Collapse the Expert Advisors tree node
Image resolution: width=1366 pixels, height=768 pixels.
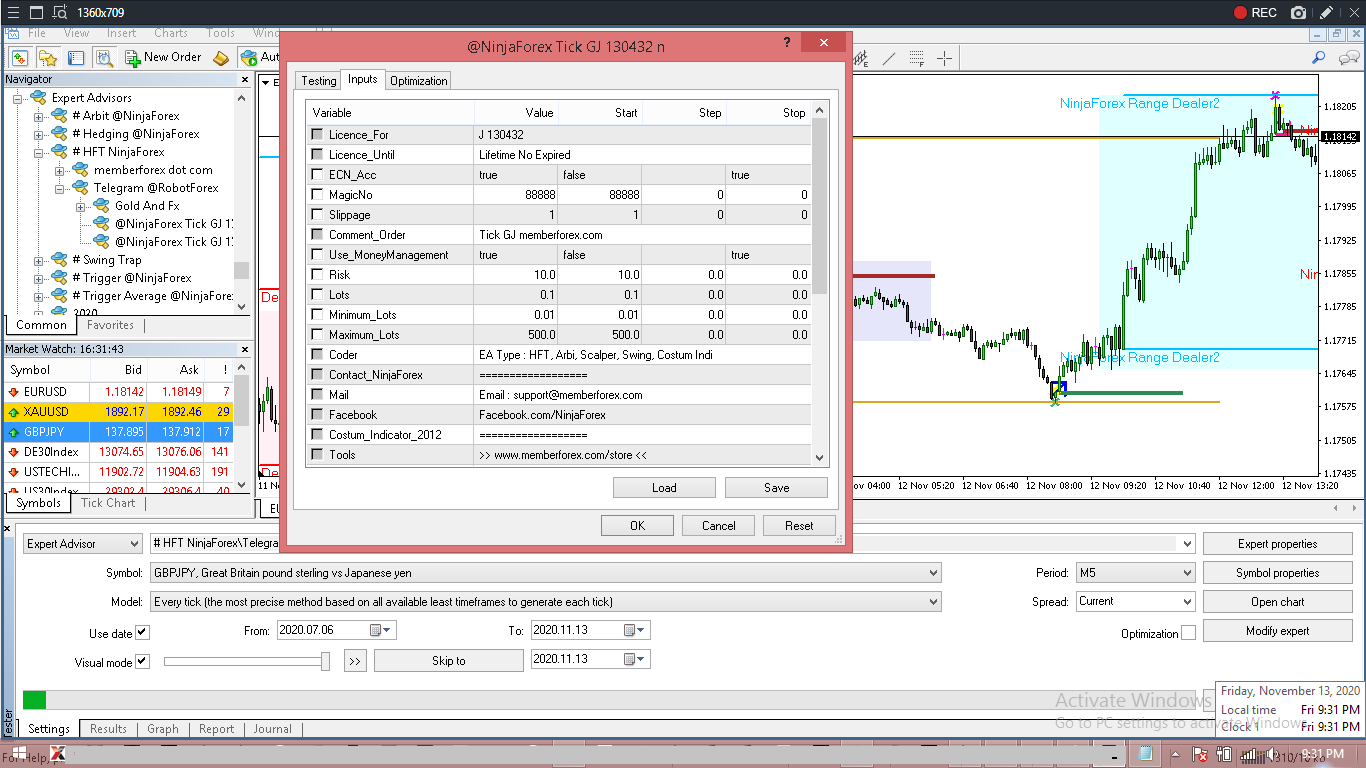pos(17,98)
